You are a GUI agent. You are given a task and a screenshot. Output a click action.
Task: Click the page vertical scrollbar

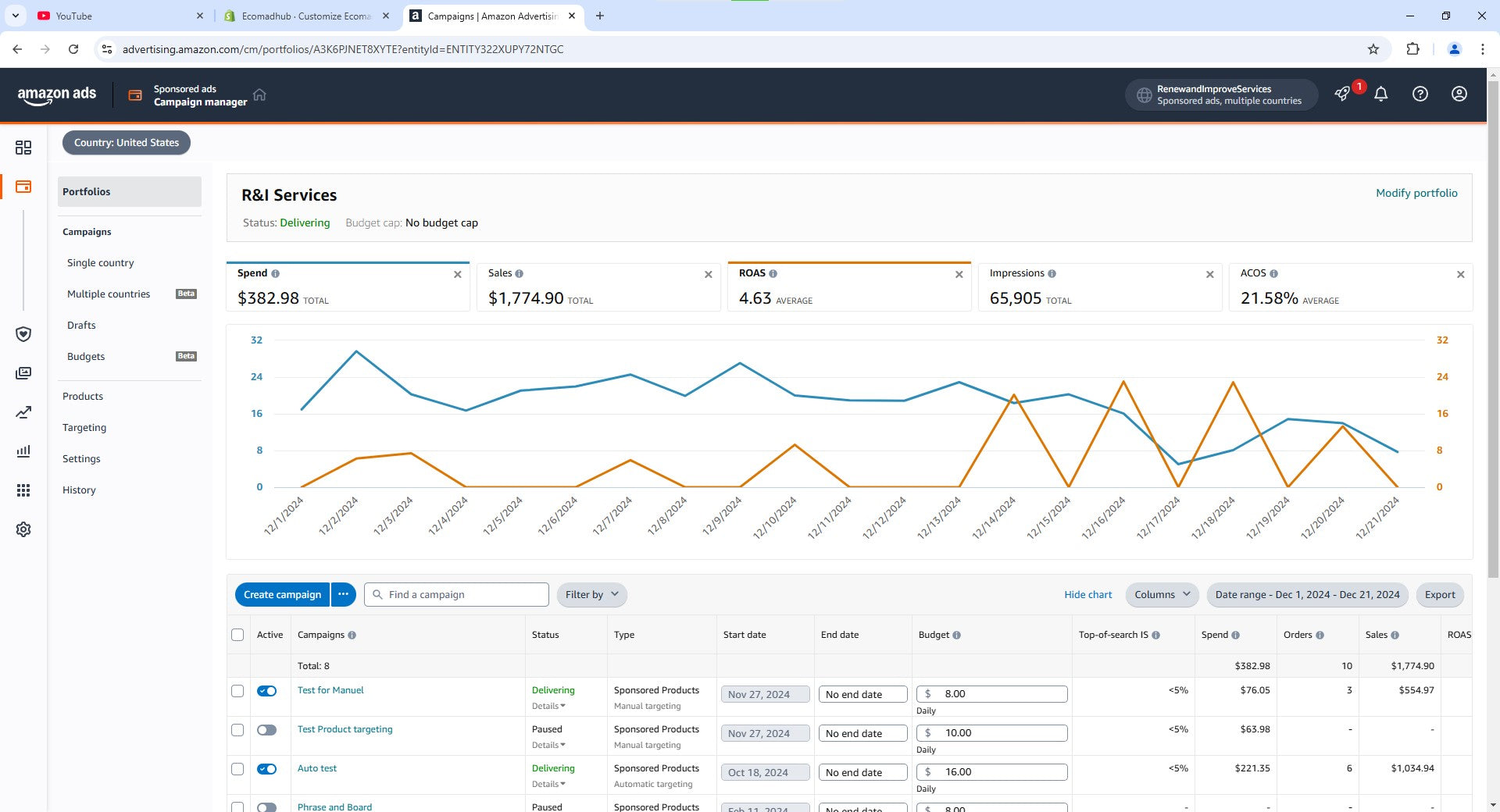coord(1493,328)
